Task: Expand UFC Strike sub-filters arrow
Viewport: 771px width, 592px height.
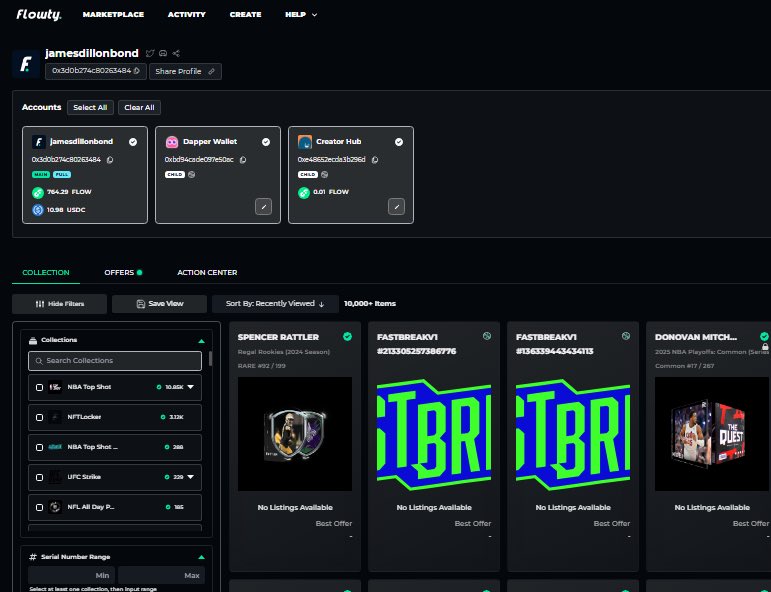Action: coord(191,477)
